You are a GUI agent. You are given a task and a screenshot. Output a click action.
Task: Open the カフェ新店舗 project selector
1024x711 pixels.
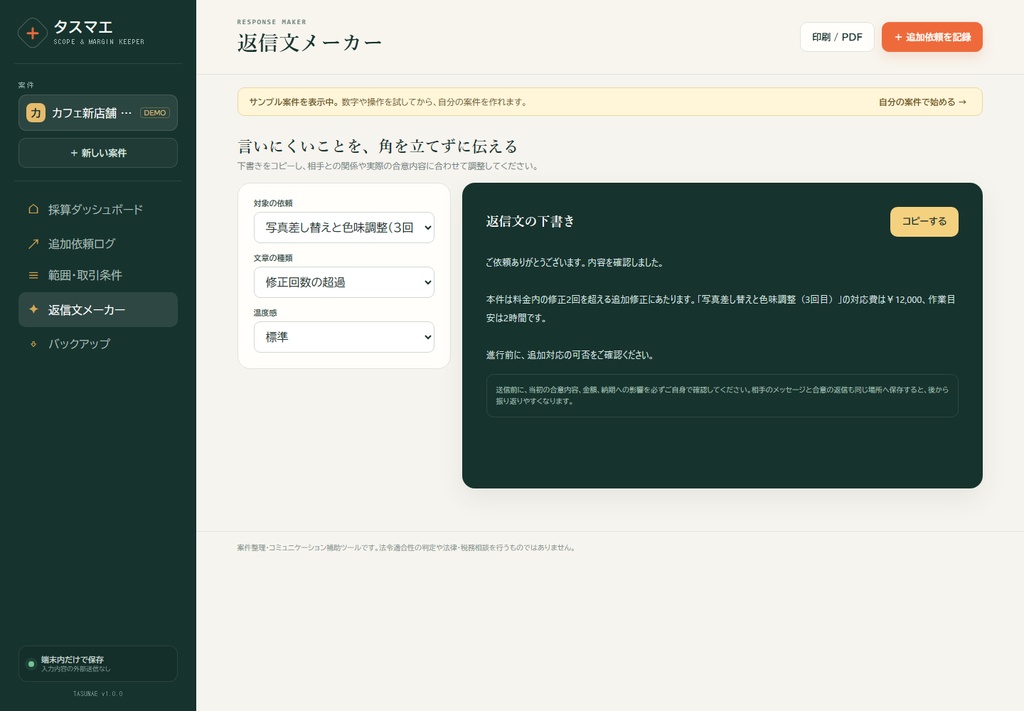click(x=98, y=113)
